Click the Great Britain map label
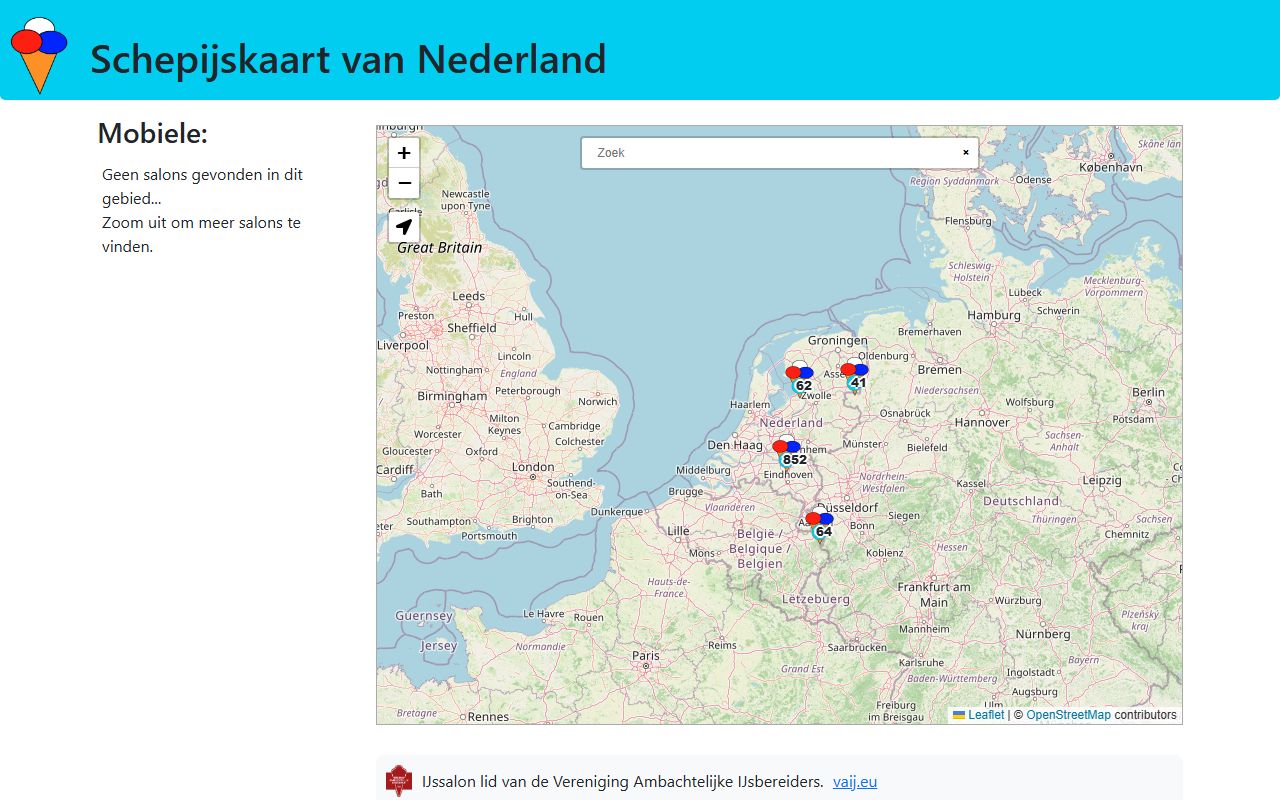Image resolution: width=1280 pixels, height=800 pixels. coord(440,248)
